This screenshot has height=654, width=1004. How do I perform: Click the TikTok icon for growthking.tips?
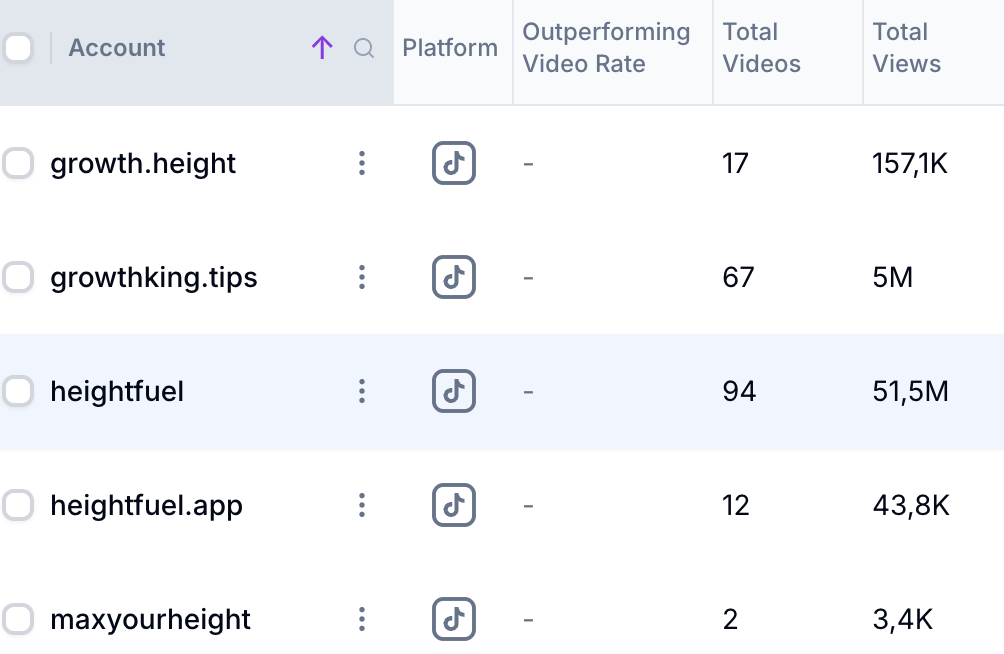coord(454,277)
